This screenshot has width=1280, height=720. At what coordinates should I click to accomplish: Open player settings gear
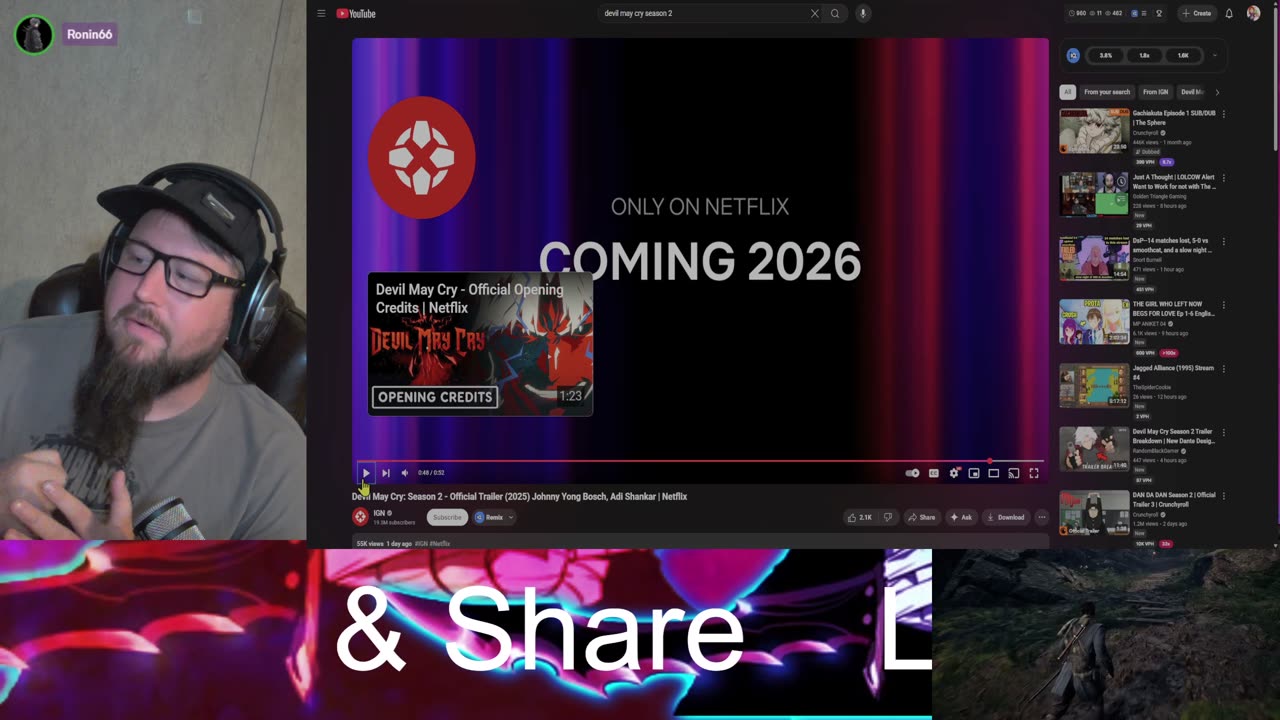pos(954,473)
